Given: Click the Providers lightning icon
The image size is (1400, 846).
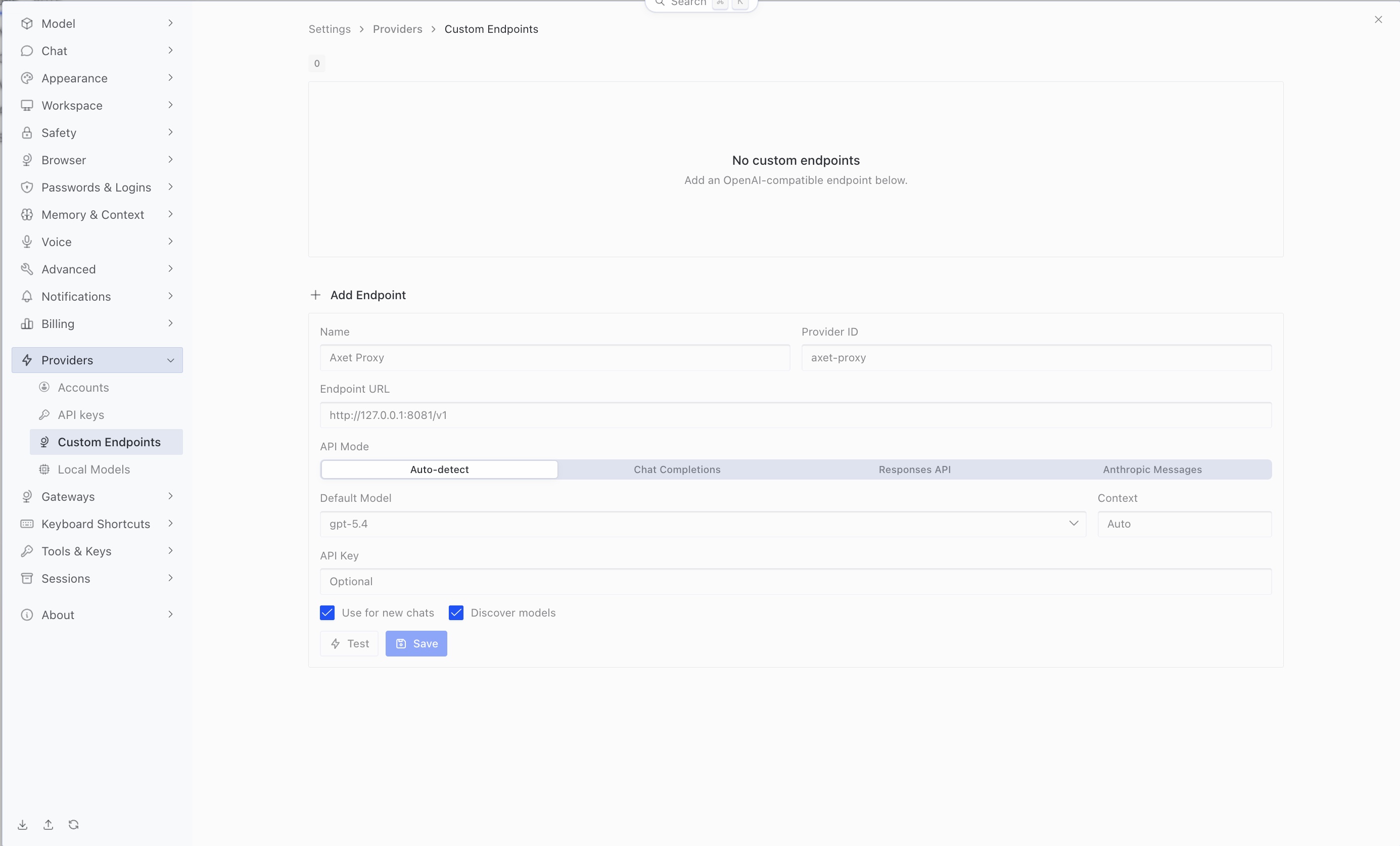Looking at the screenshot, I should (x=27, y=360).
